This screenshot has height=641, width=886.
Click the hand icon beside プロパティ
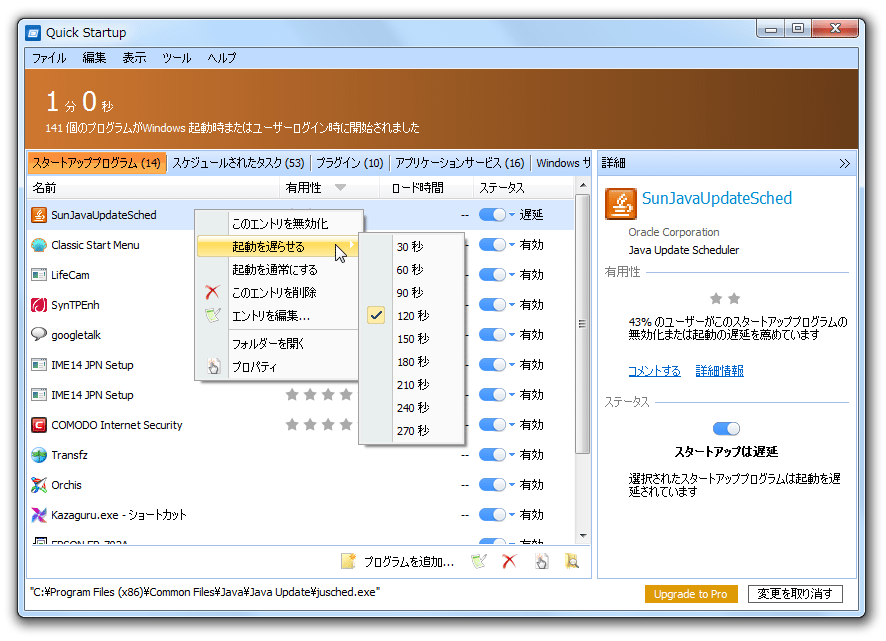(213, 366)
